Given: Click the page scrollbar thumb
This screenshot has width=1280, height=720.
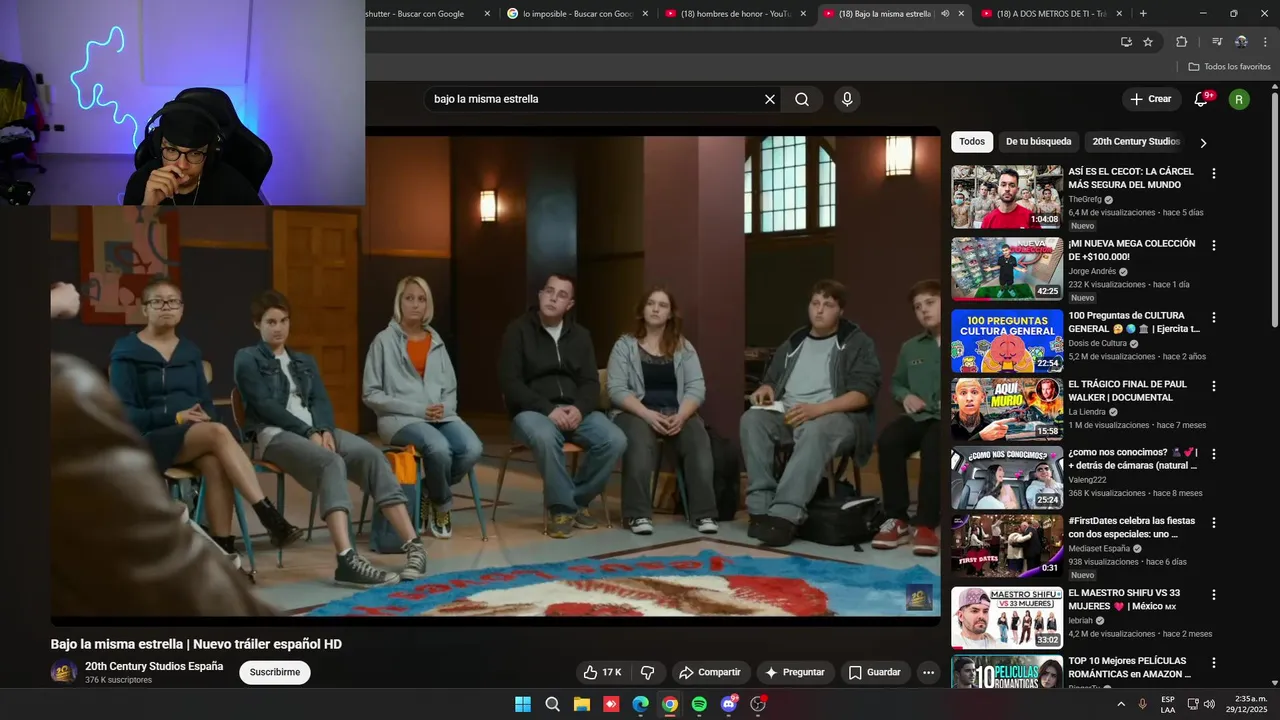Looking at the screenshot, I should [1274, 210].
